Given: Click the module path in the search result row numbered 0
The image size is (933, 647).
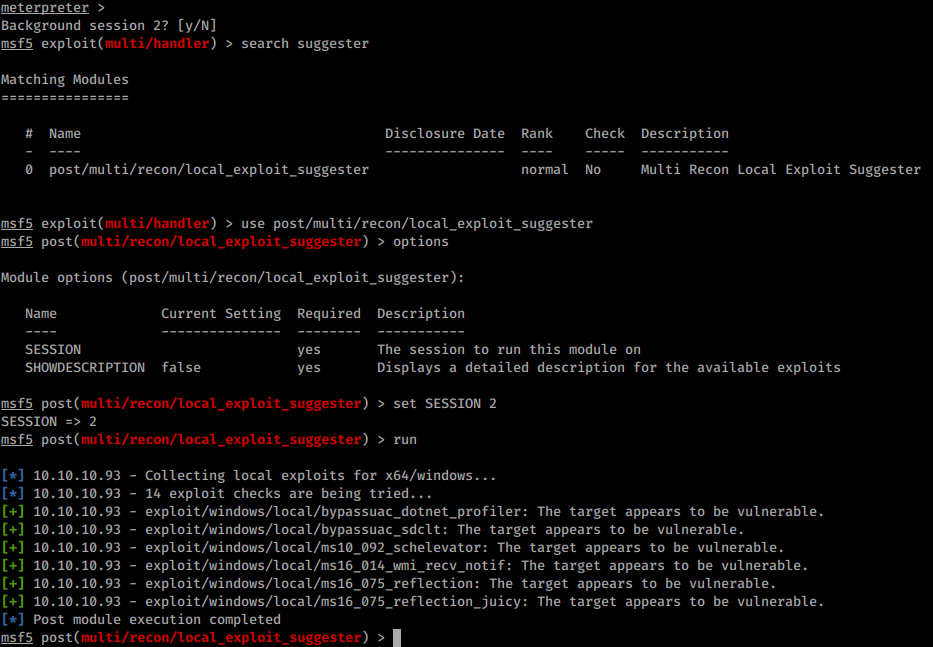Looking at the screenshot, I should pyautogui.click(x=209, y=170).
